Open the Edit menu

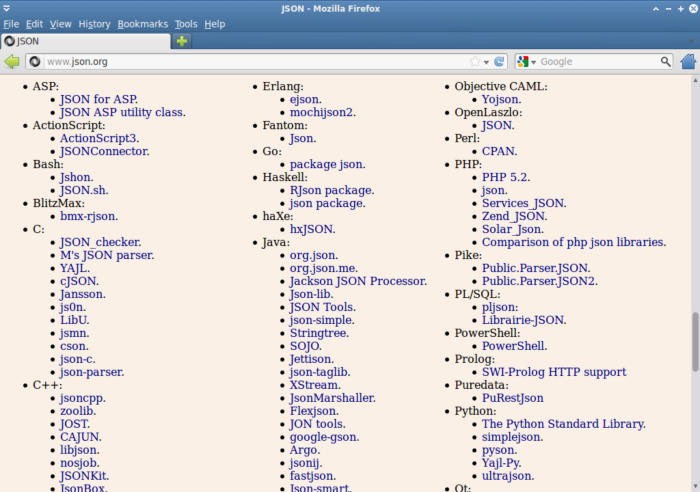pos(34,24)
